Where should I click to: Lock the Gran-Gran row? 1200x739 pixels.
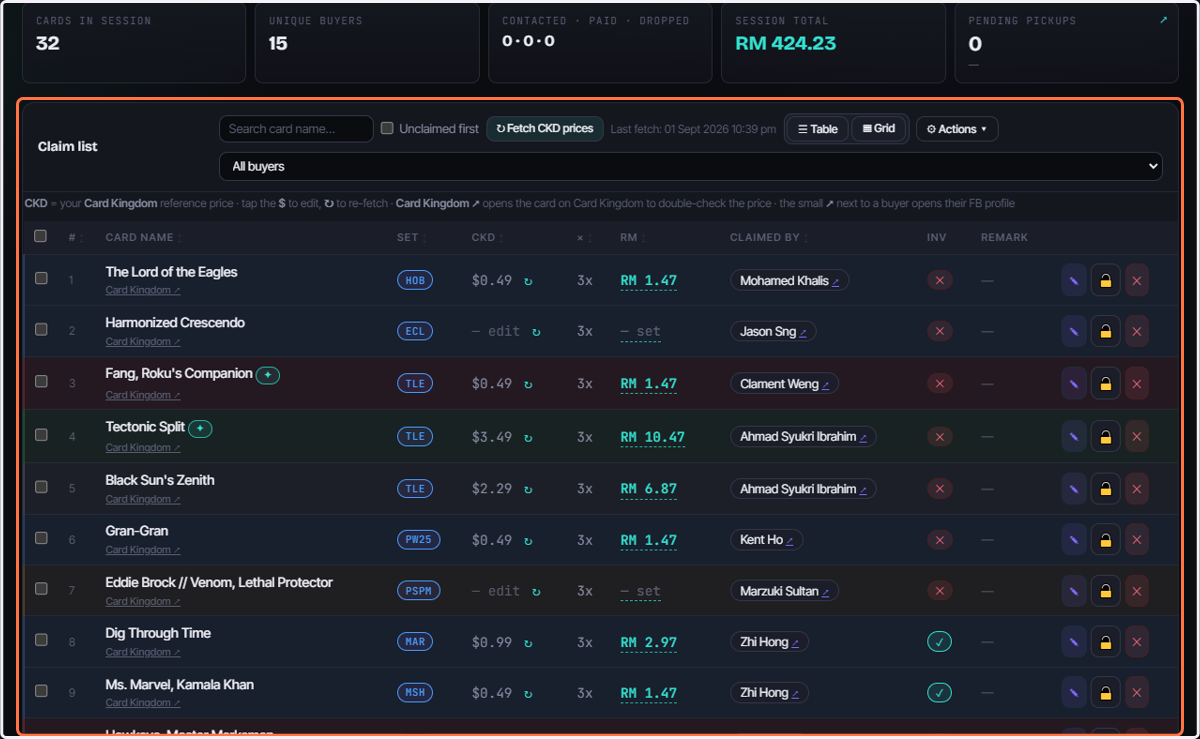tap(1105, 540)
